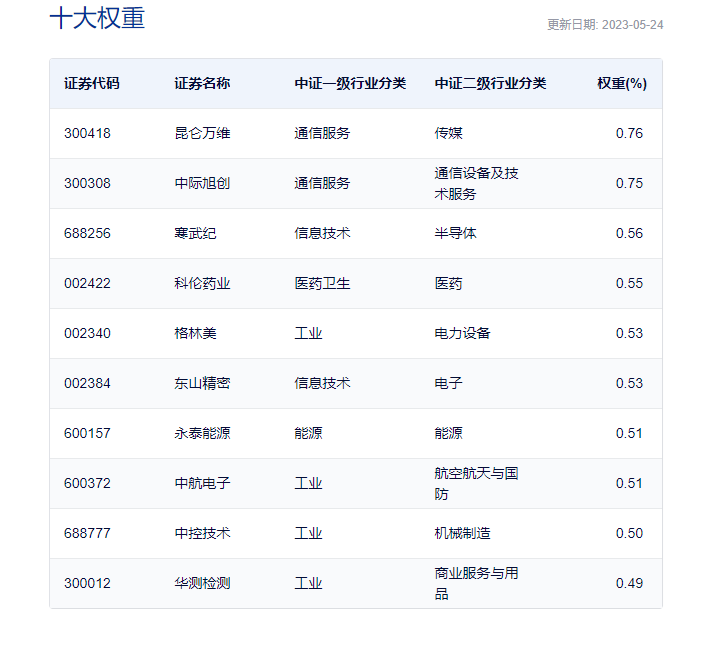
Task: Click 医药 in the secondary industry column
Action: (448, 284)
